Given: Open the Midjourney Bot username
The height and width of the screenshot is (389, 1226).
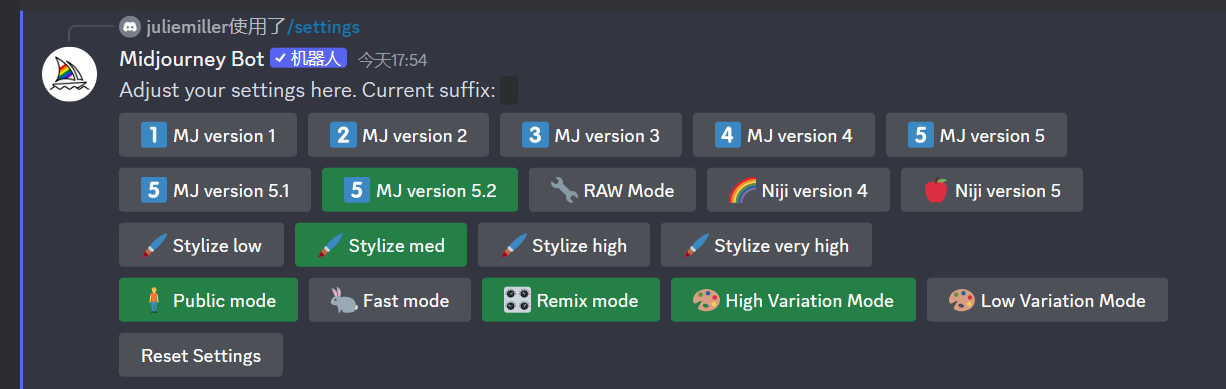Looking at the screenshot, I should 192,59.
